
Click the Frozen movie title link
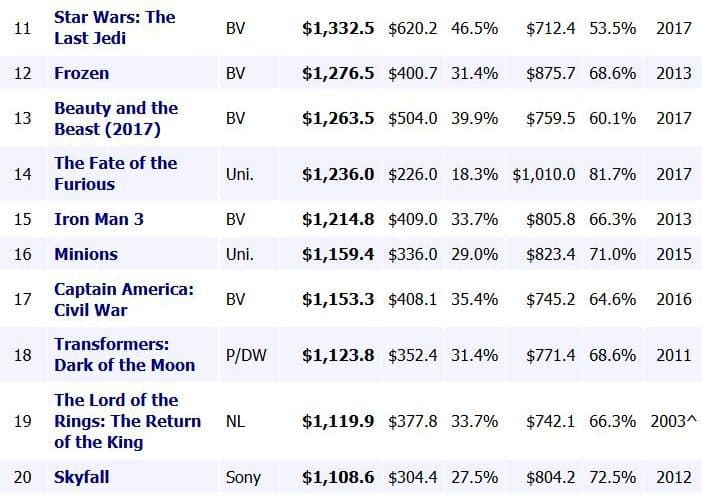point(82,73)
